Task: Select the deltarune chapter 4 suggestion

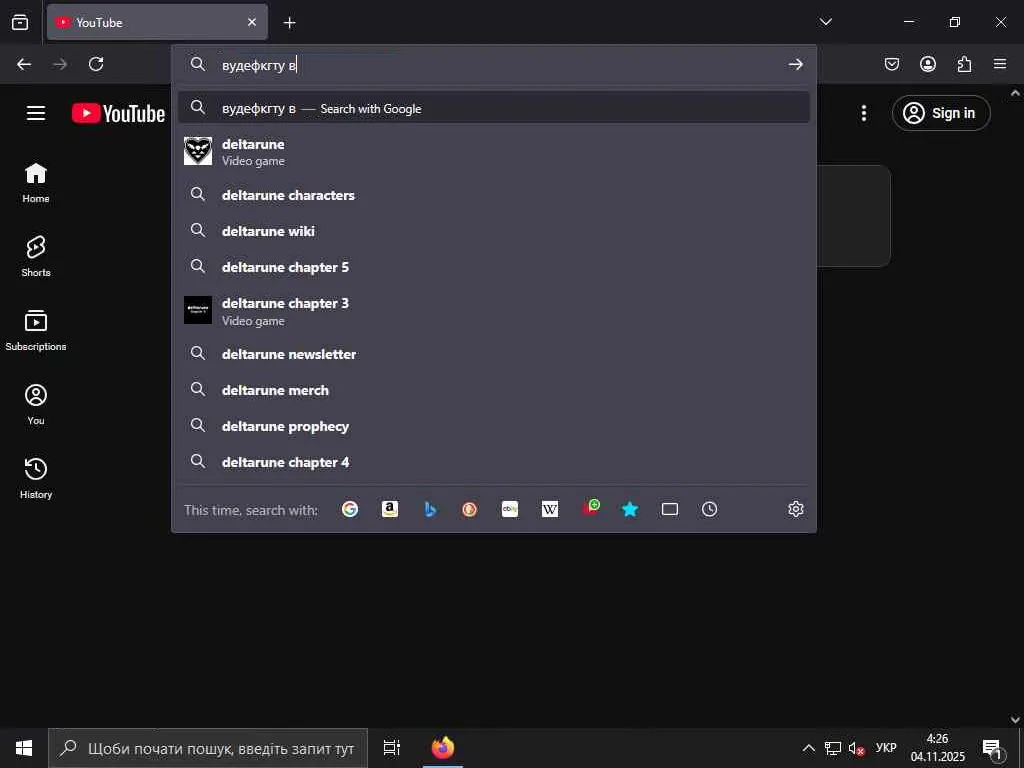Action: [494, 462]
